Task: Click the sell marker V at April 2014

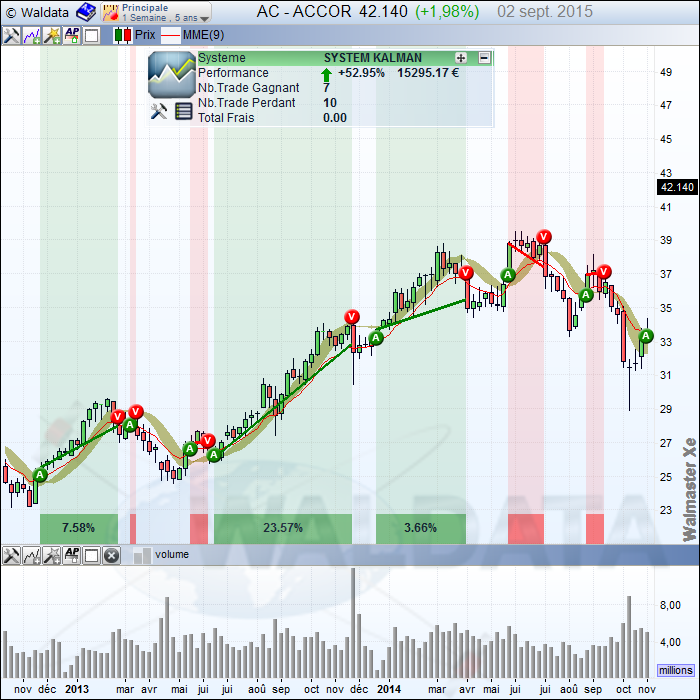Action: click(x=466, y=272)
